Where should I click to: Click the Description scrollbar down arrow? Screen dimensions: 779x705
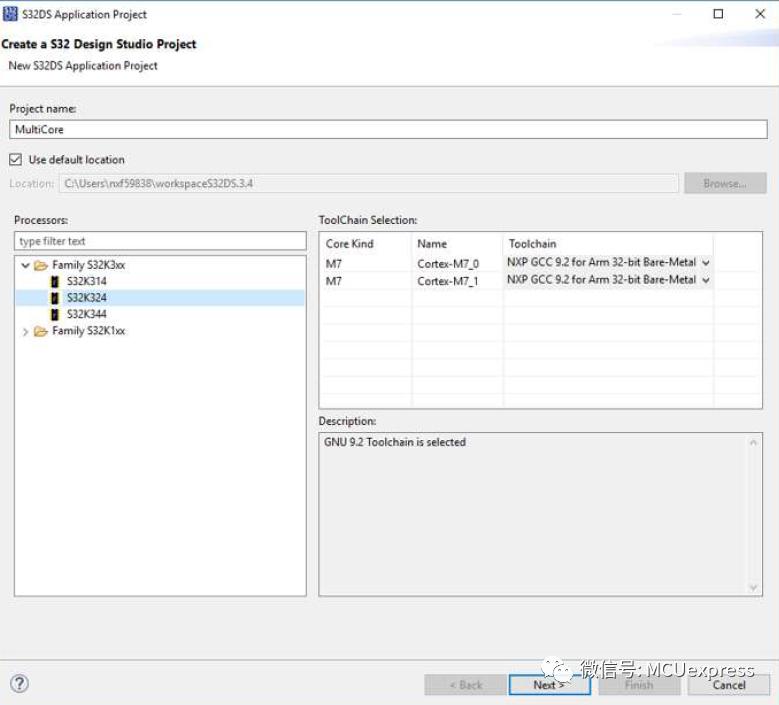(x=753, y=588)
